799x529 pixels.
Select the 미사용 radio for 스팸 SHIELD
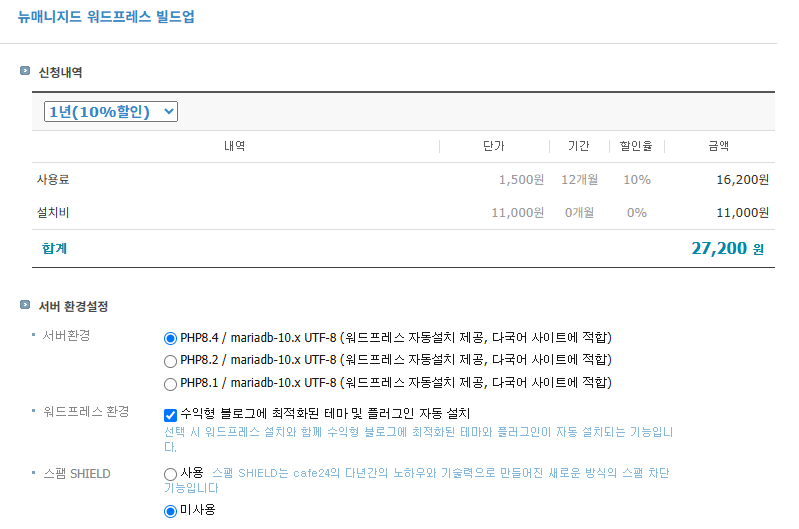tap(170, 511)
